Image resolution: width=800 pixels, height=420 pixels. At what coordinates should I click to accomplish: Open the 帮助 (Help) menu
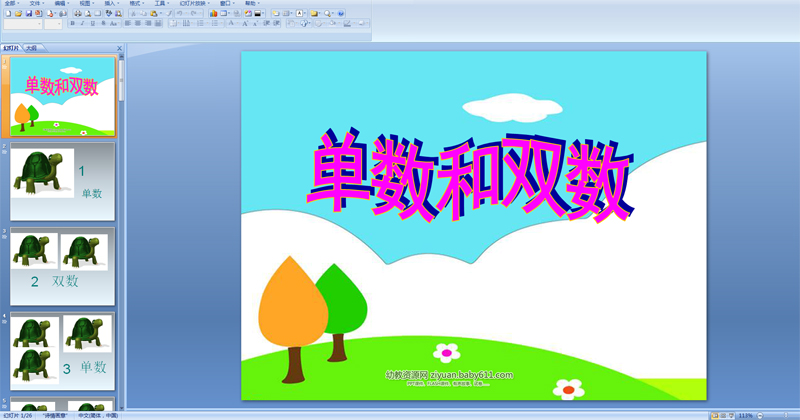pyautogui.click(x=253, y=3)
